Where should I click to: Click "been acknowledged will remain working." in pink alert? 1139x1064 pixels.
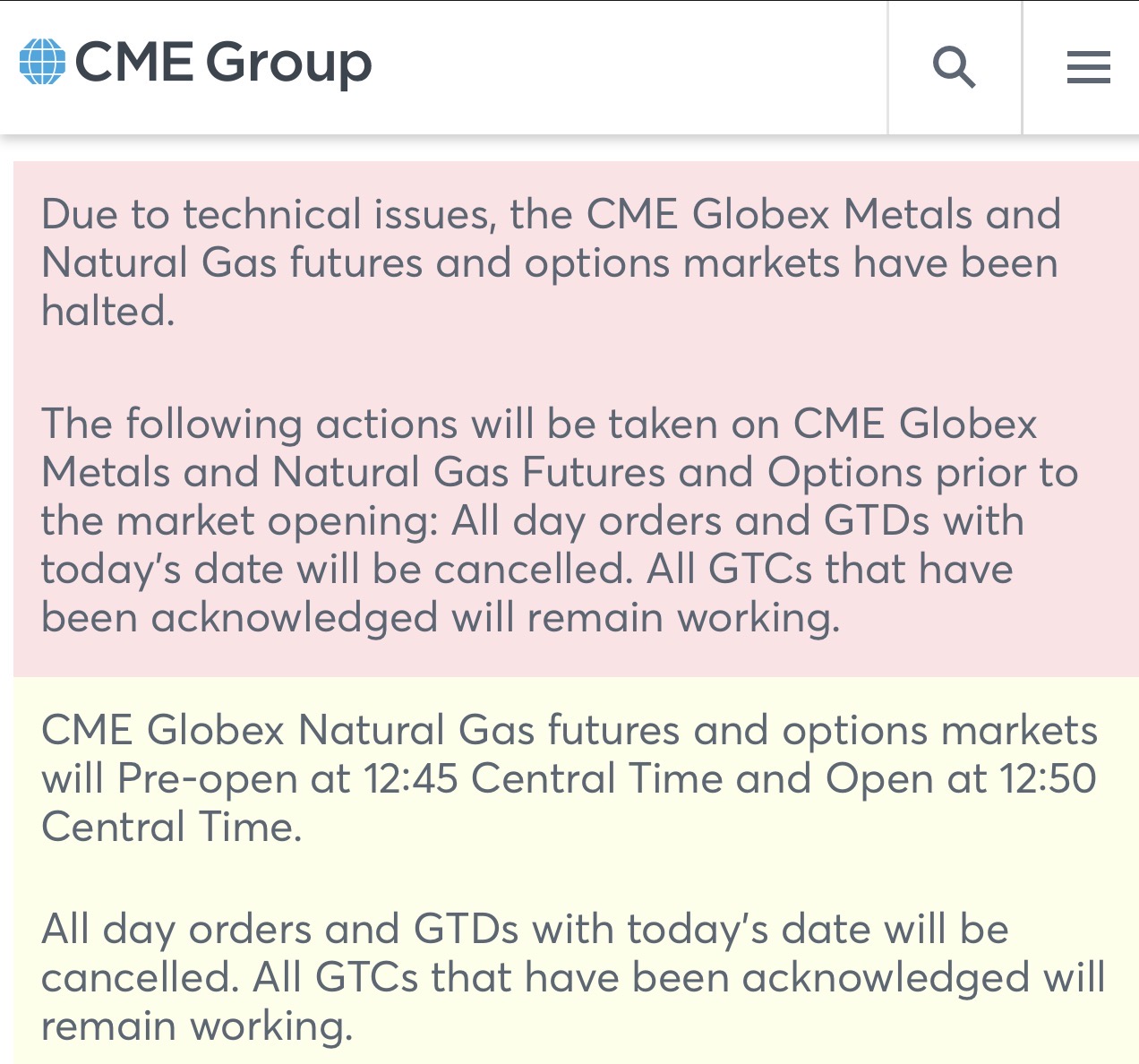(441, 617)
